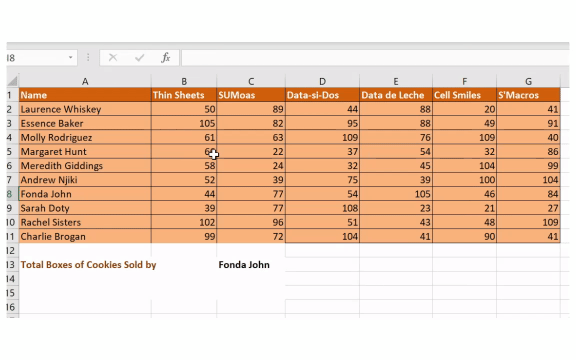The width and height of the screenshot is (576, 360).
Task: Select Fonda John's Data de Leche value 105
Action: (396, 194)
